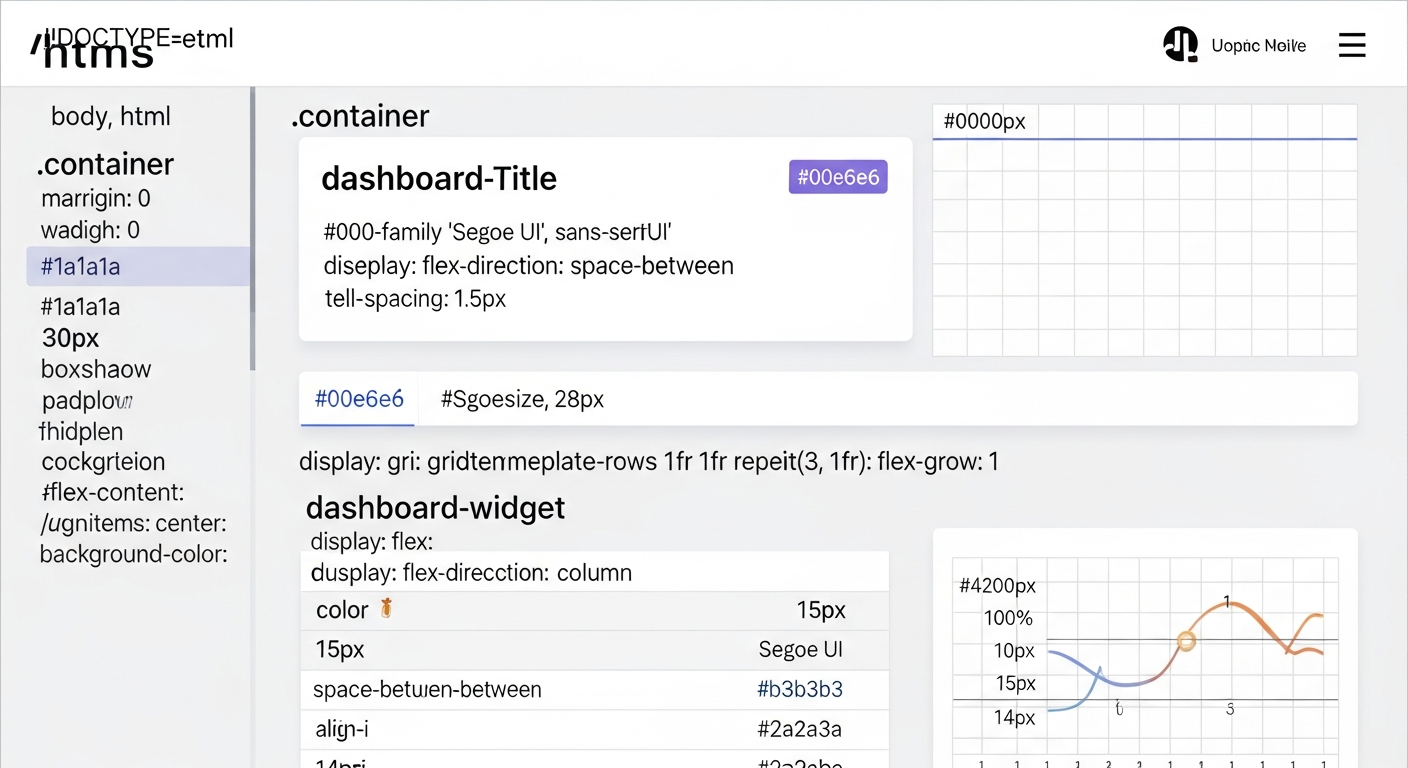The image size is (1408, 768).
Task: Click the bug icon beside color
Action: point(386,609)
